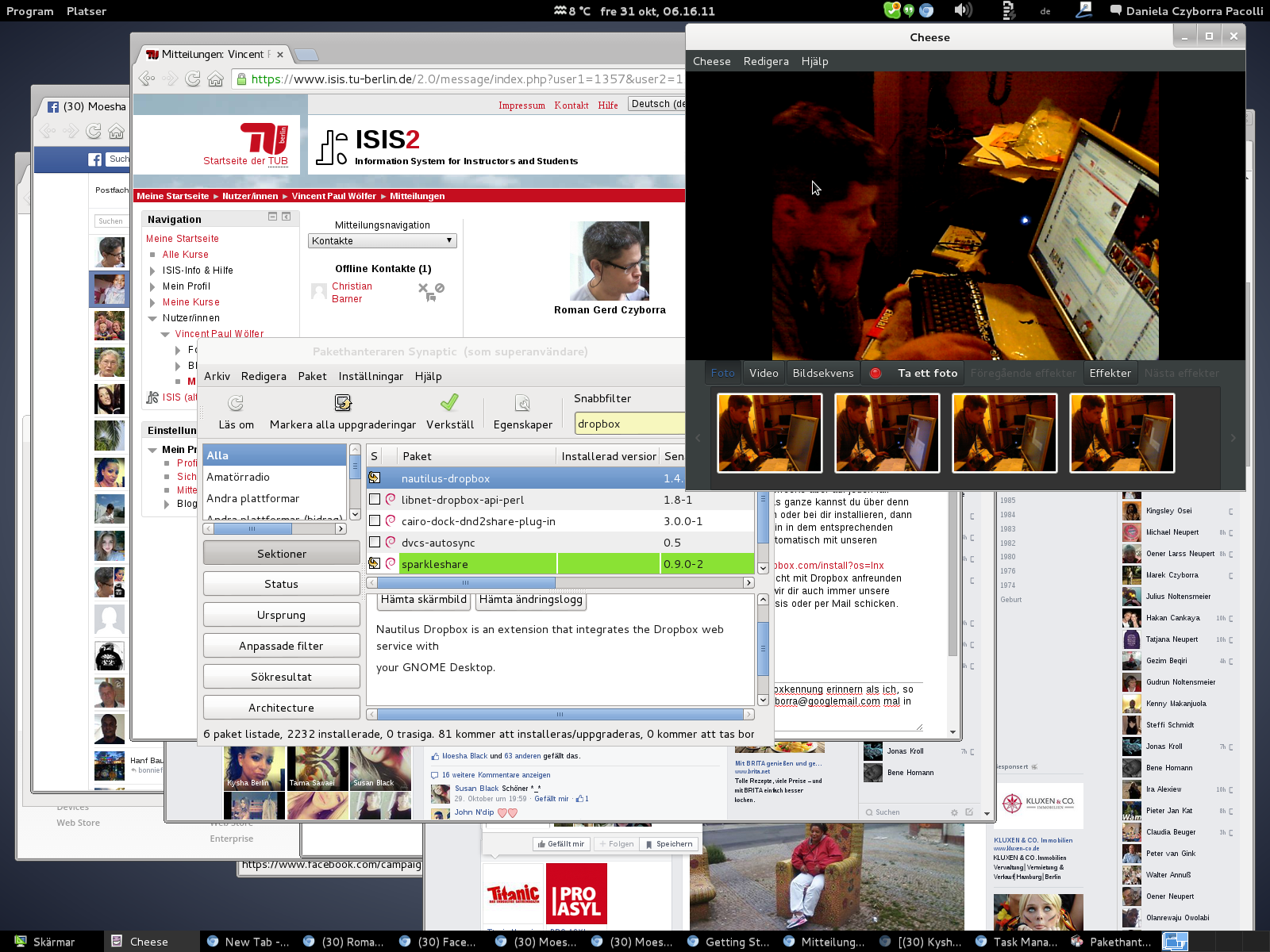Expand the Blog tree node in Einstellungen
Viewport: 1270px width, 952px height.
pos(167,504)
